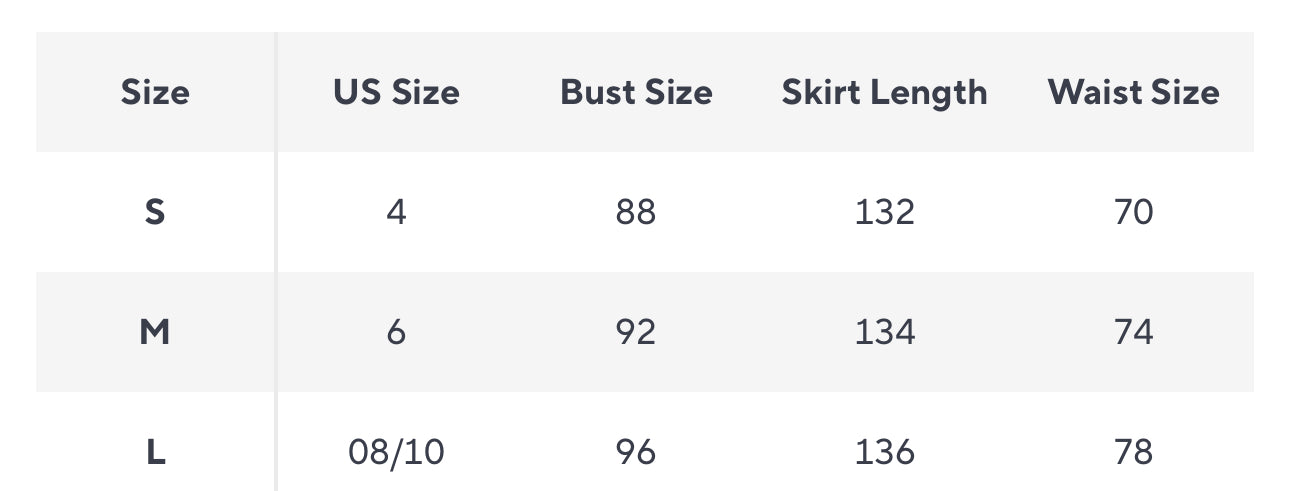Click US size 6 in the M row

click(x=396, y=332)
